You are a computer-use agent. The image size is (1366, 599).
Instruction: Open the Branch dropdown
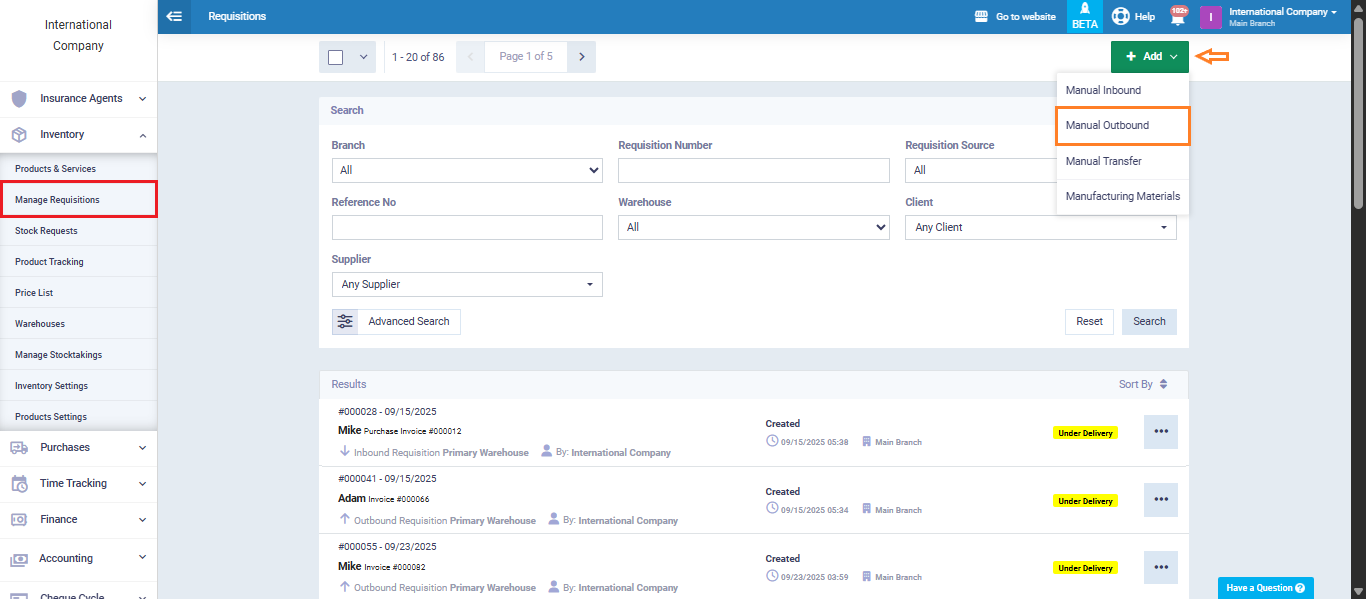[x=467, y=170]
